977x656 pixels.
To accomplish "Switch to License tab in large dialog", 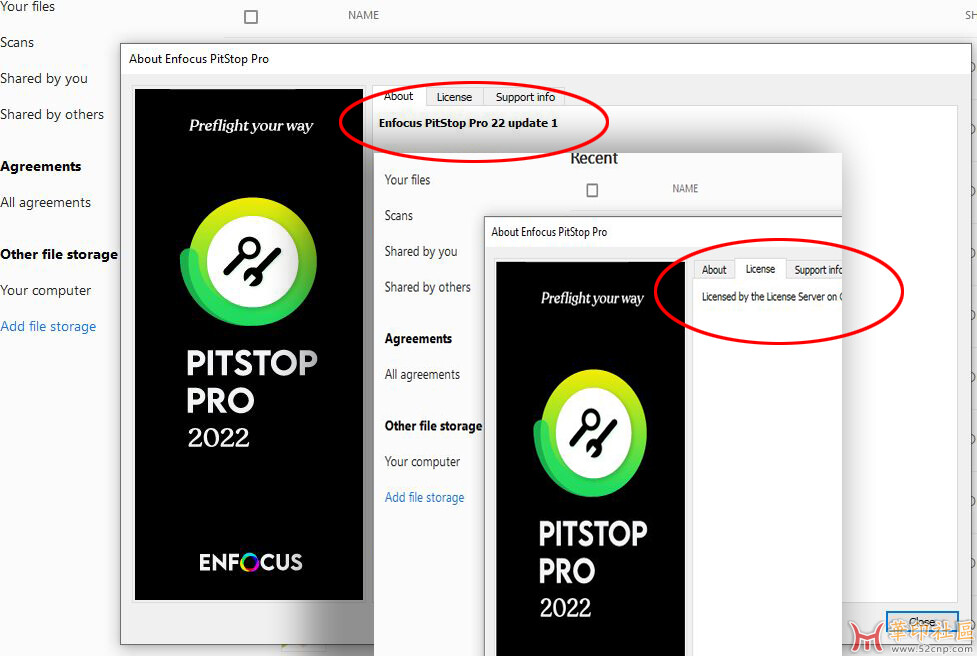I will (x=454, y=97).
